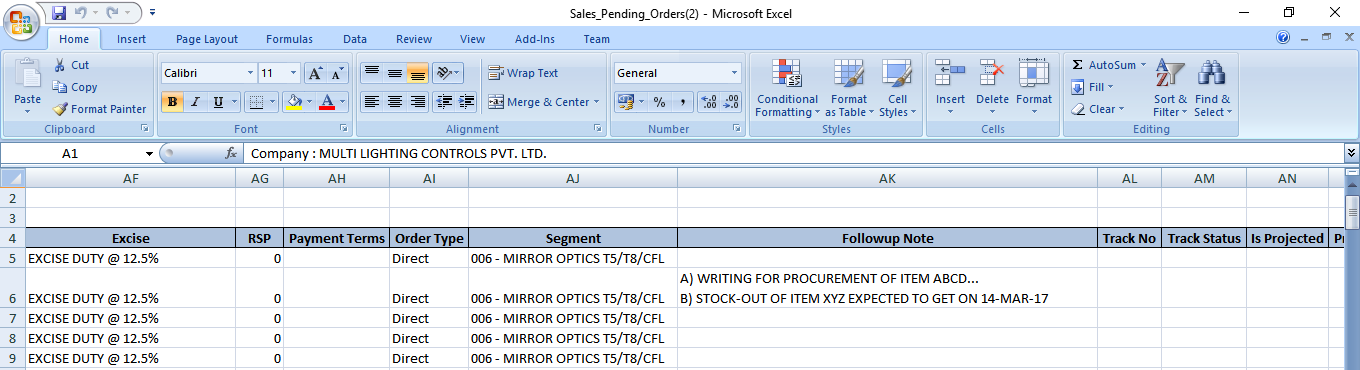Screen dimensions: 1360x370
Task: Open the General number format dropdown
Action: click(735, 73)
